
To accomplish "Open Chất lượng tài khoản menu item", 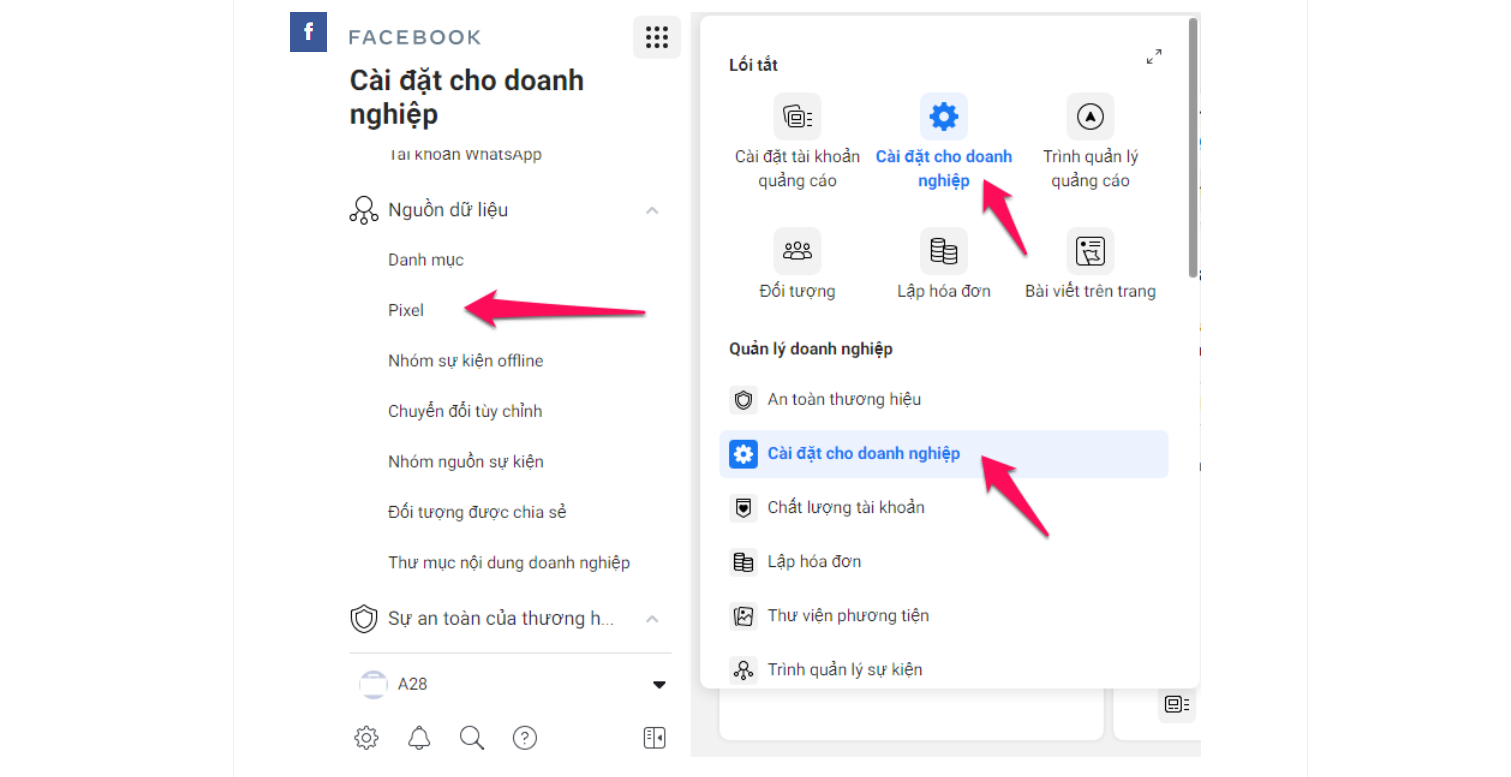I will pos(845,508).
